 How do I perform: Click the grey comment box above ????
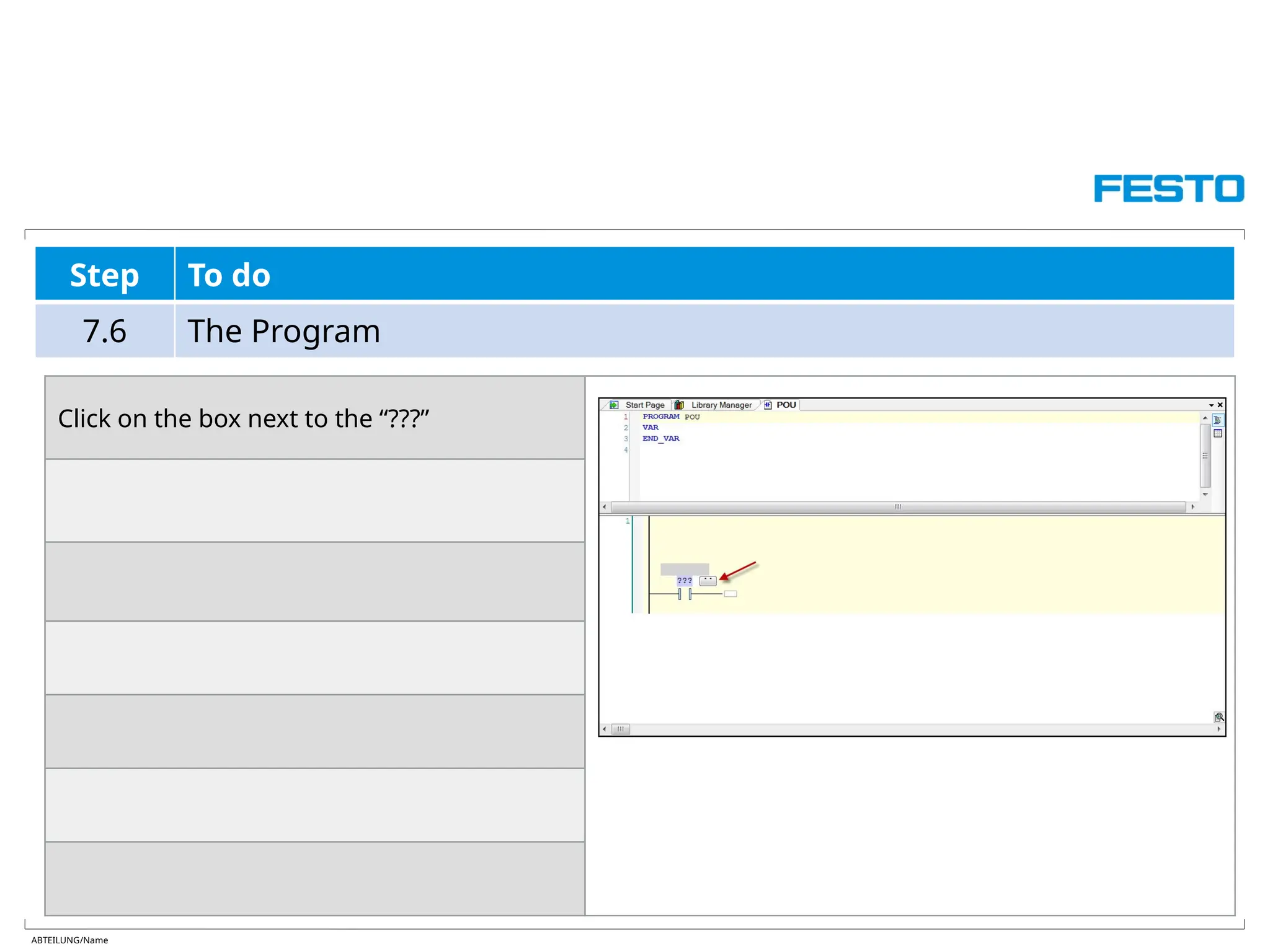pyautogui.click(x=685, y=569)
